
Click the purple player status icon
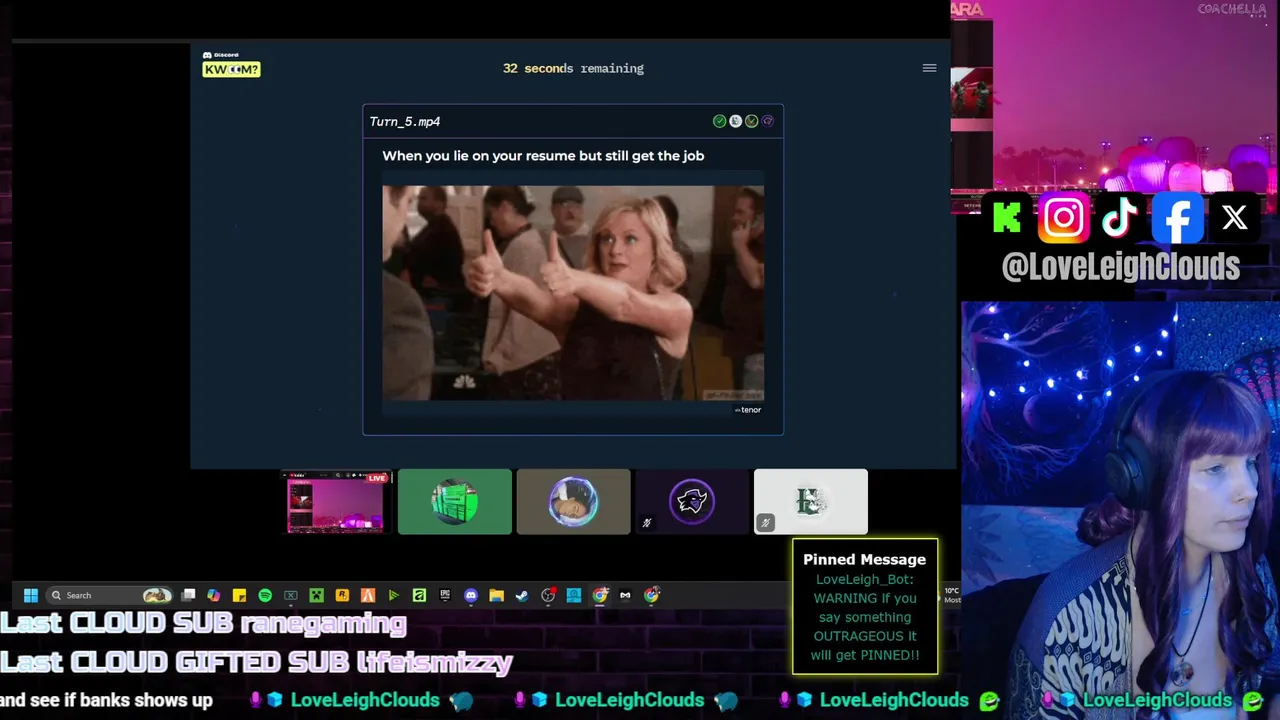pyautogui.click(x=768, y=121)
